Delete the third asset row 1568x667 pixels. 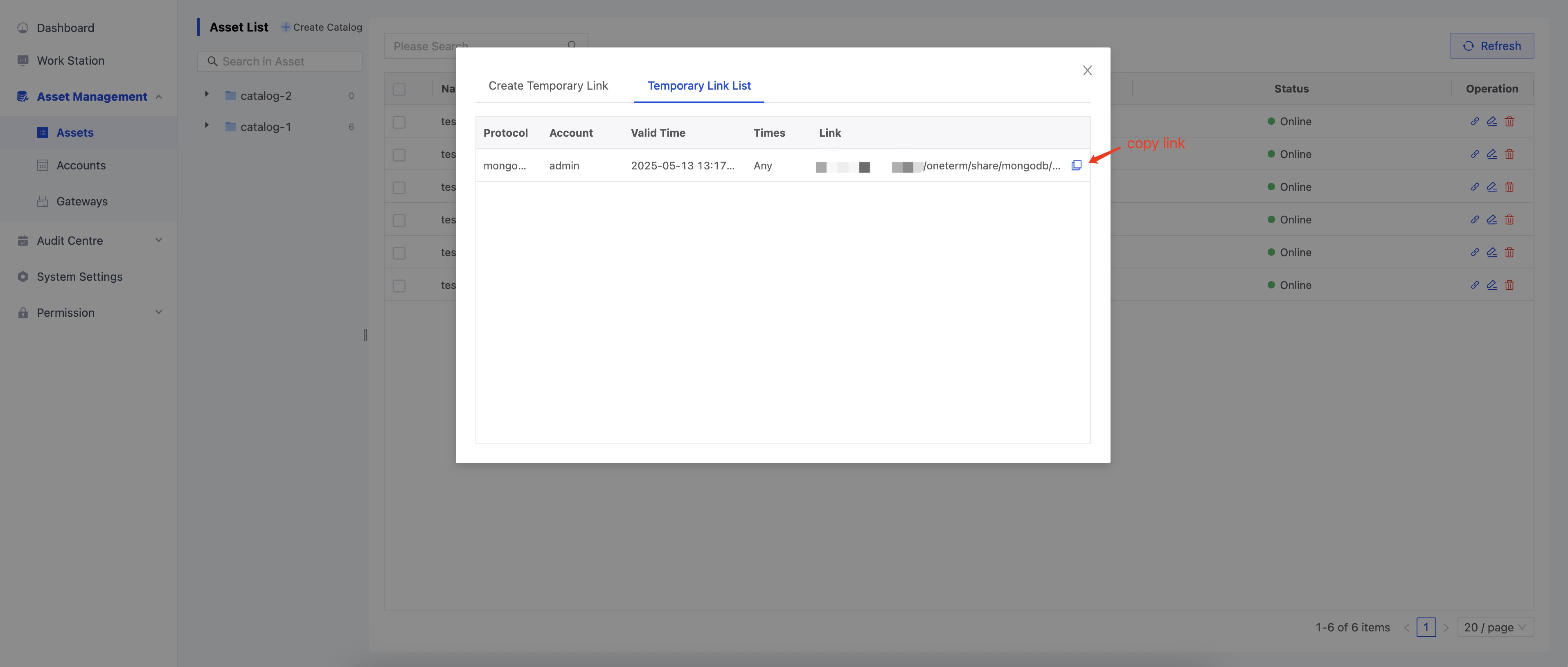[1509, 187]
